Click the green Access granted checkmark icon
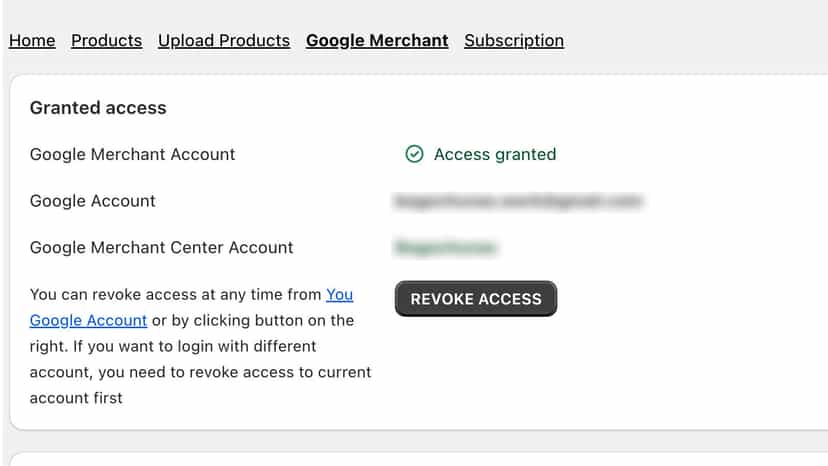The image size is (828, 466). tap(414, 154)
